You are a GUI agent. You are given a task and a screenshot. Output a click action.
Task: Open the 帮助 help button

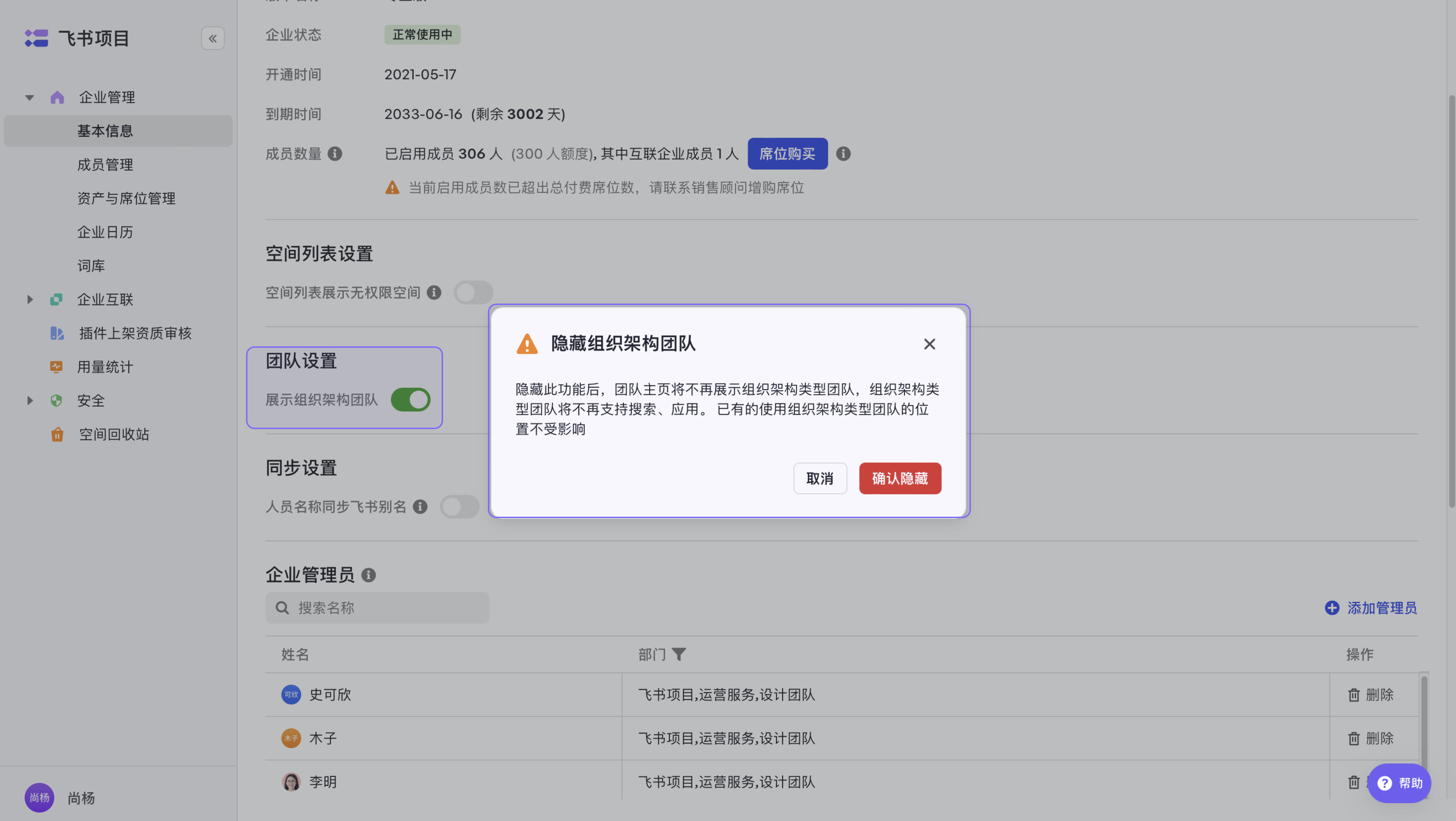click(x=1400, y=783)
